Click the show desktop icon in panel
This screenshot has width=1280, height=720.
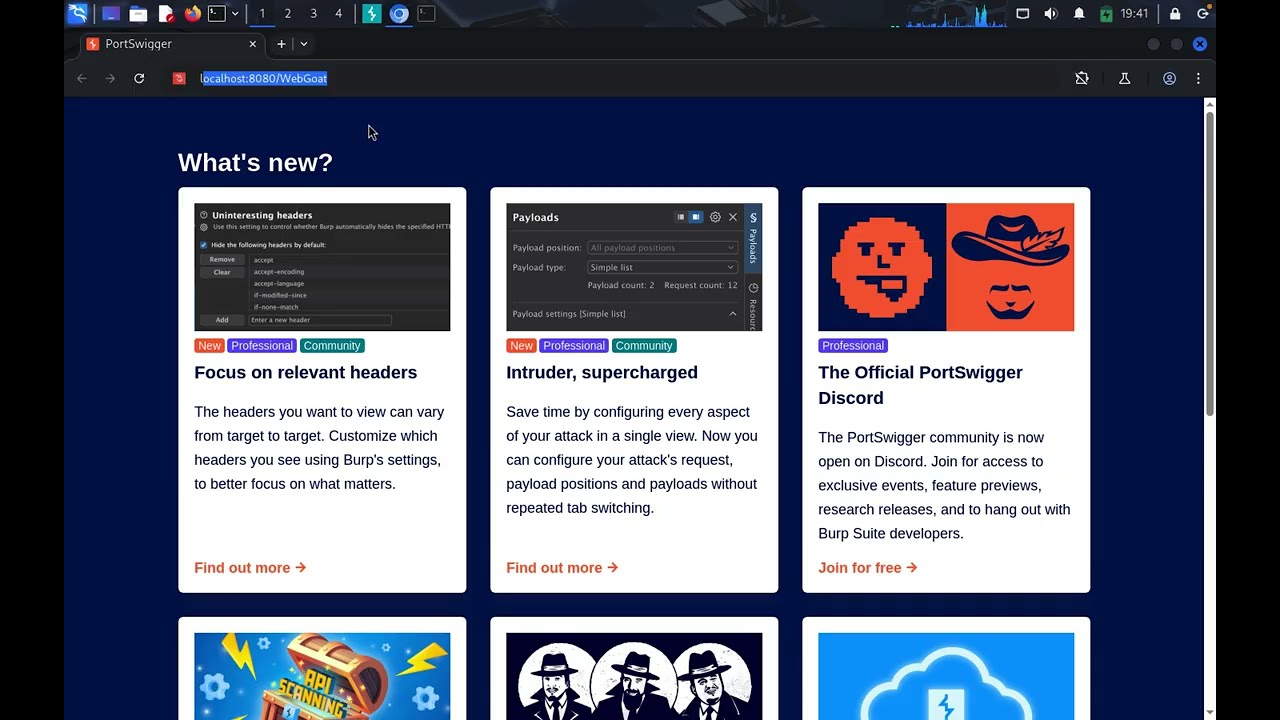pyautogui.click(x=111, y=14)
